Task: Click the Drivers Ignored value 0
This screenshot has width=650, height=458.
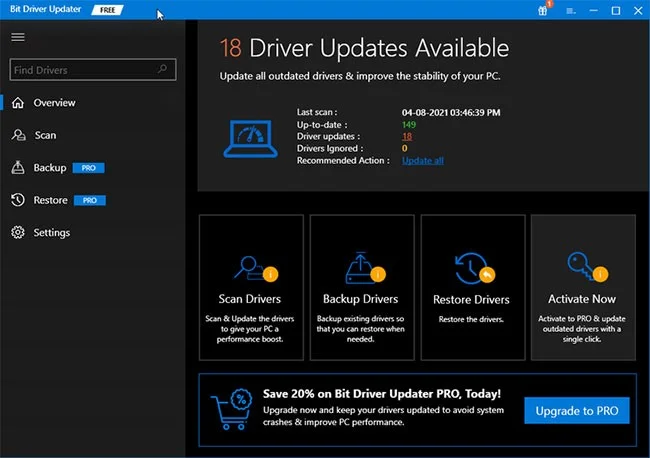Action: coord(405,148)
